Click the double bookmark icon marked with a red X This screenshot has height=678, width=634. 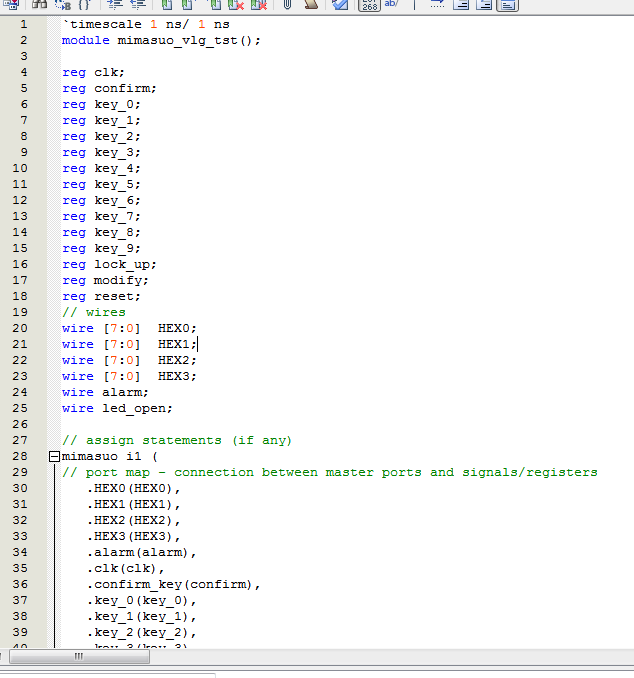point(259,4)
